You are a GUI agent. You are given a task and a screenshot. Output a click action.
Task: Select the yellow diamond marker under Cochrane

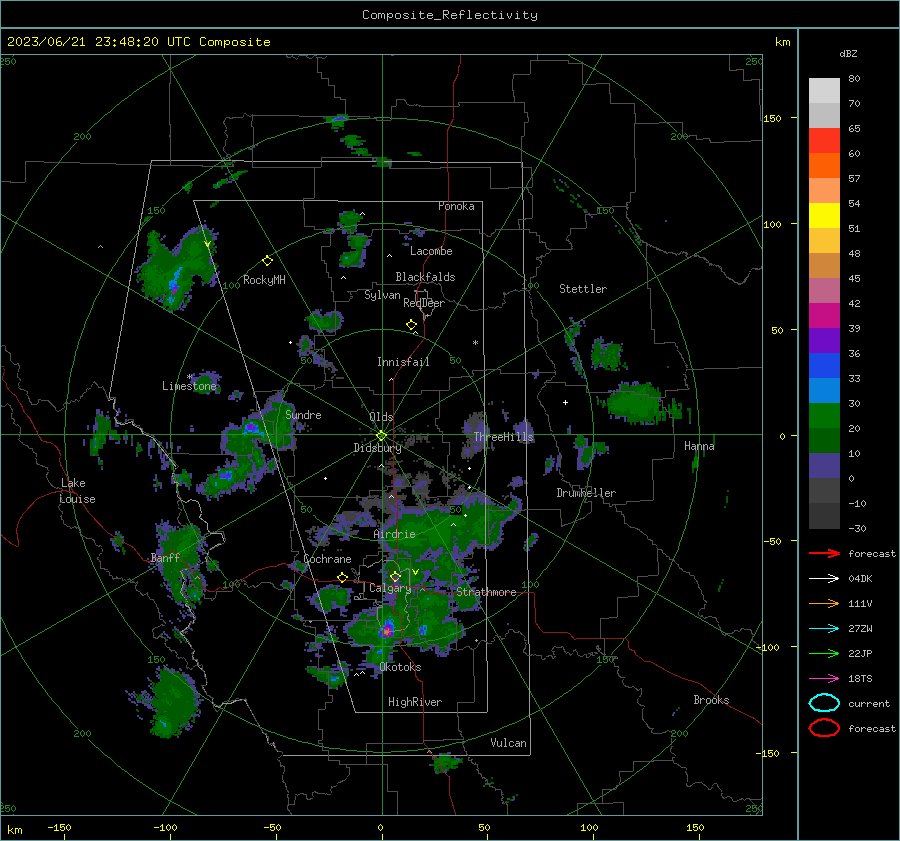[342, 577]
